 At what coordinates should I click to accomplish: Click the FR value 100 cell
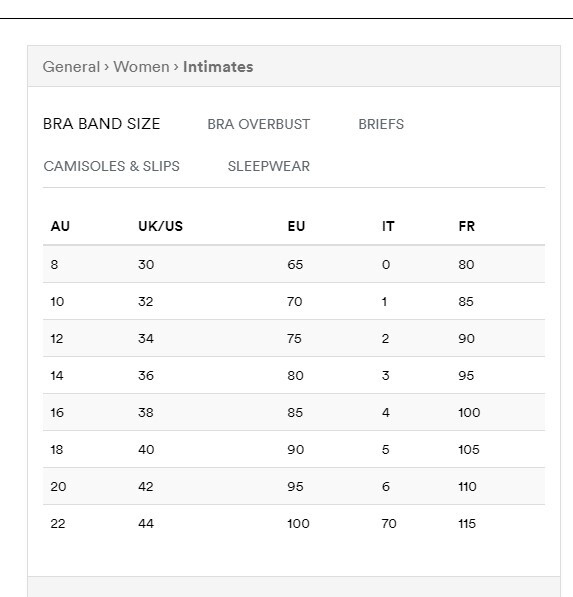pyautogui.click(x=469, y=412)
